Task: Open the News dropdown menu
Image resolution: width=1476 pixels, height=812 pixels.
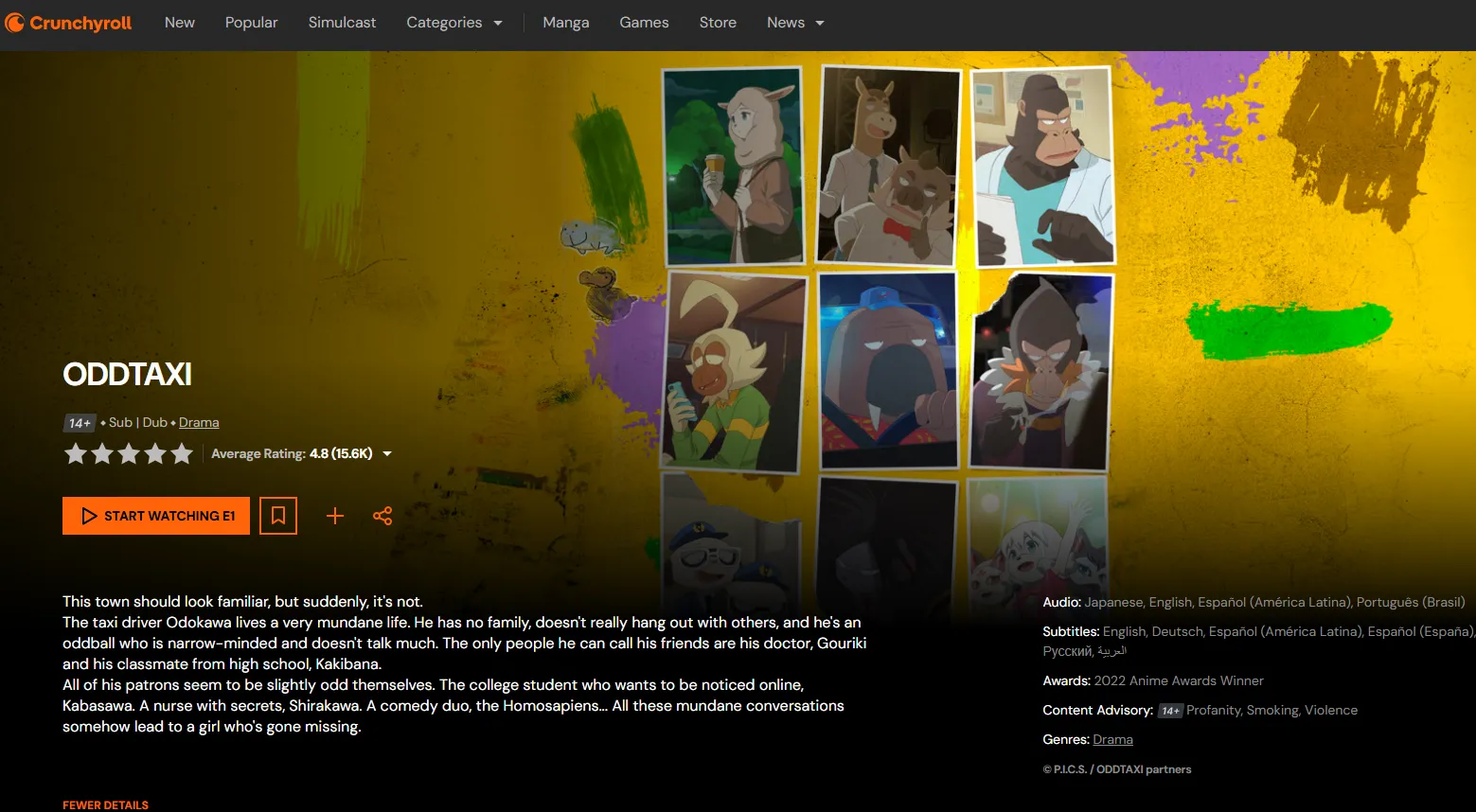Action: [x=794, y=23]
